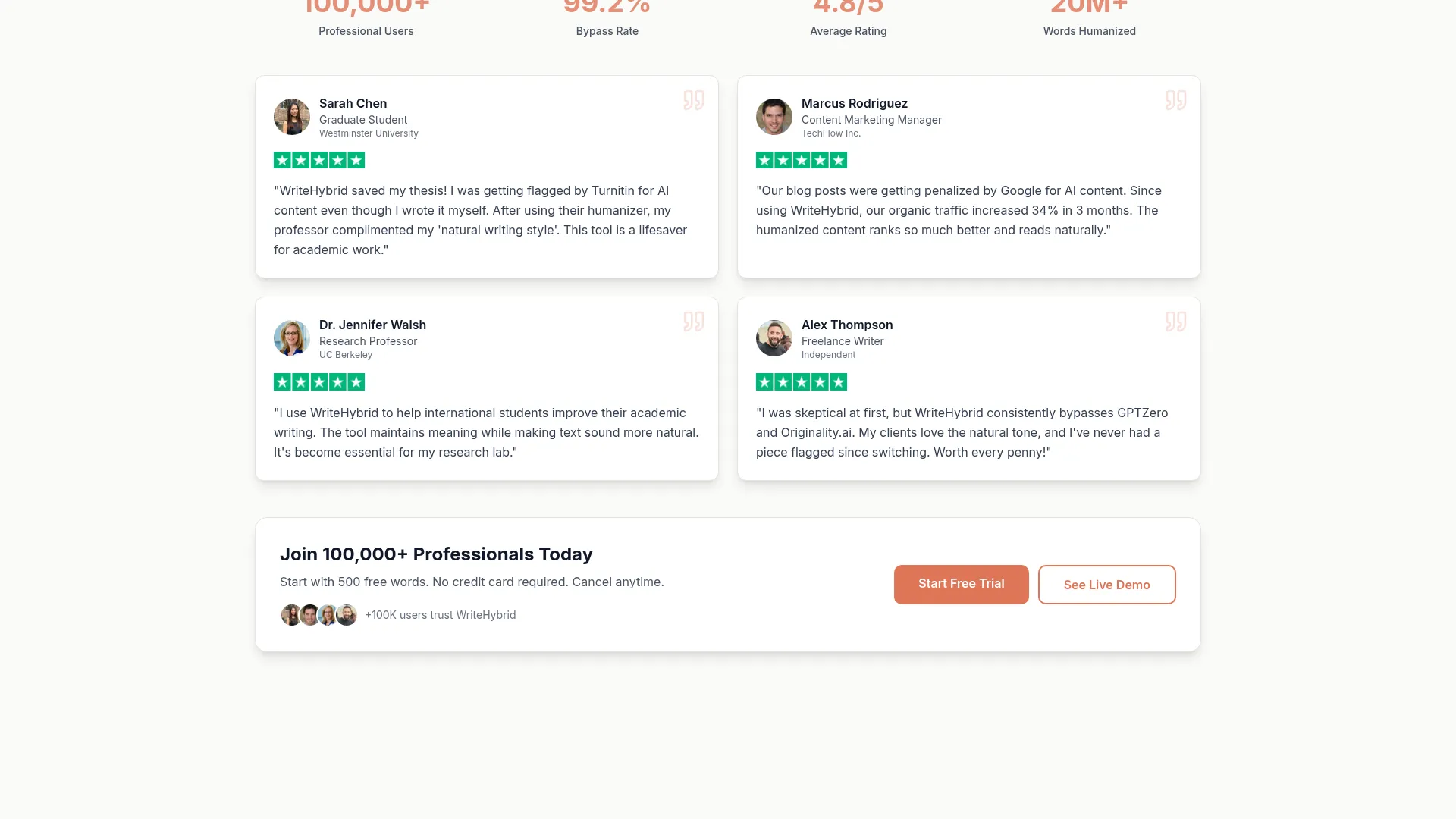Select the five-star rating under Marcus Rodriguez

tap(802, 160)
